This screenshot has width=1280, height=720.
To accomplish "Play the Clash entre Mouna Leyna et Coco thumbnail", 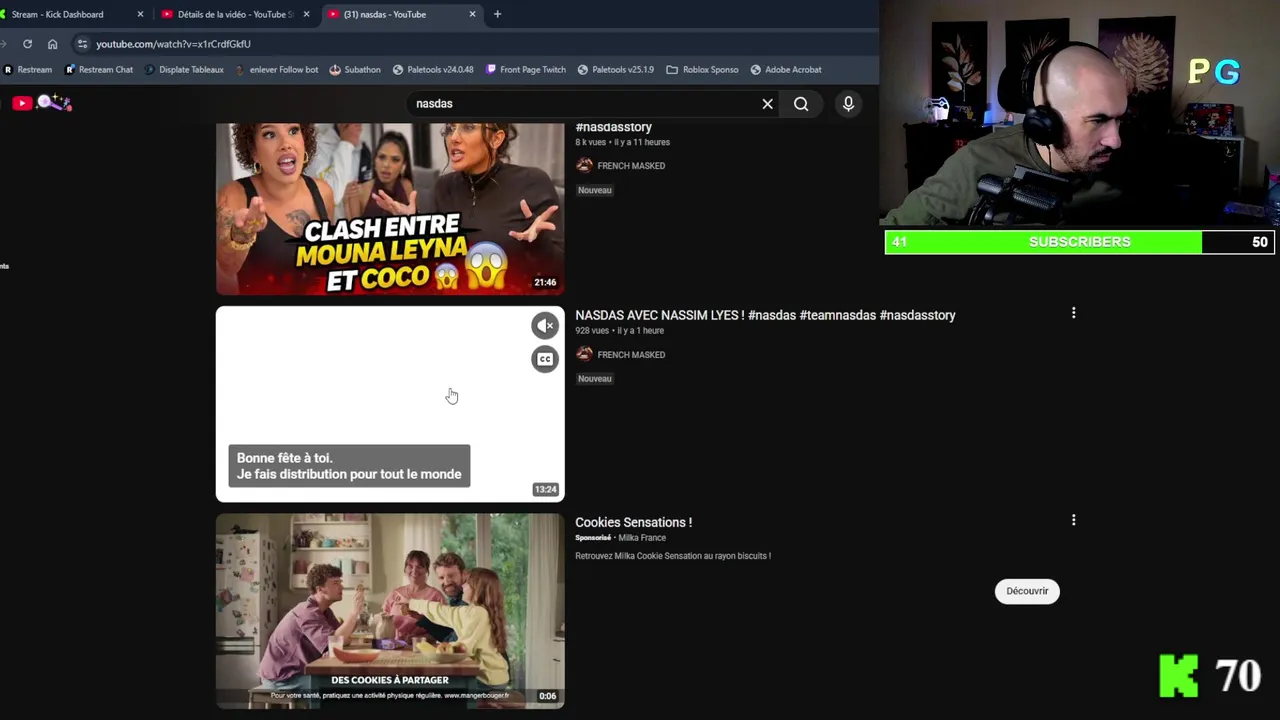I will [x=390, y=209].
